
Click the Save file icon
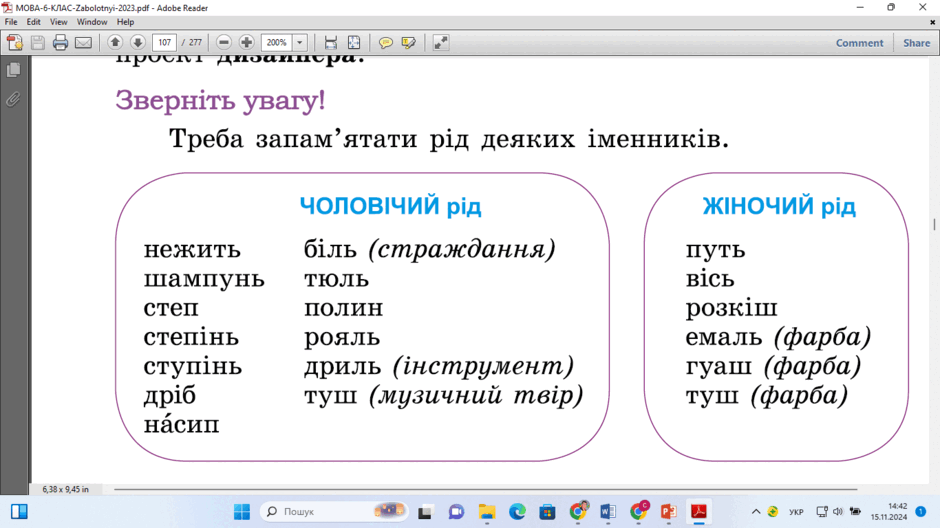(x=38, y=43)
